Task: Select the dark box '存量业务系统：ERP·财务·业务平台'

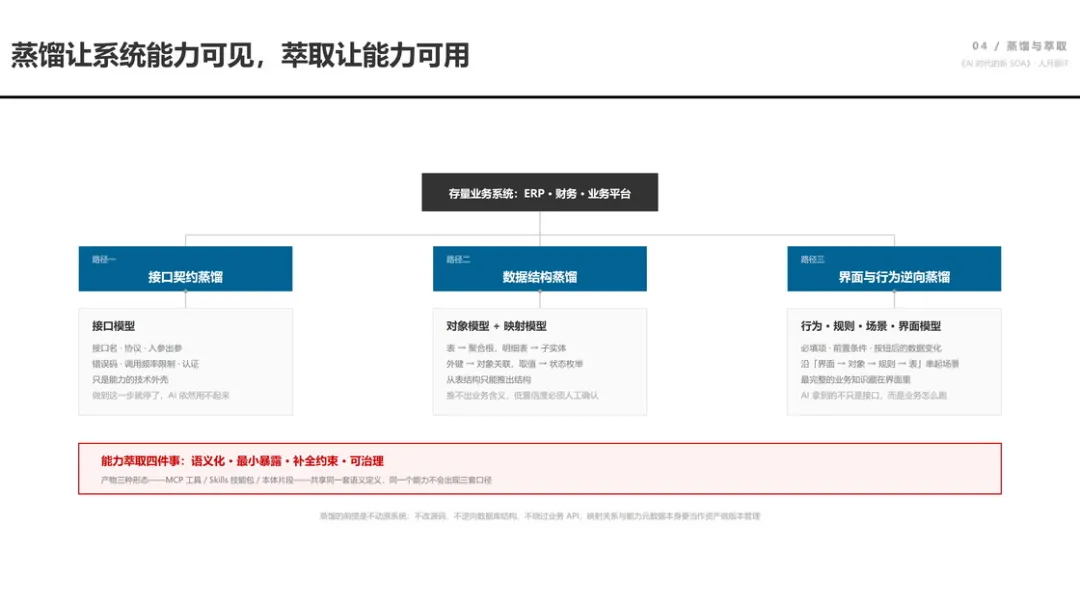Action: click(539, 192)
